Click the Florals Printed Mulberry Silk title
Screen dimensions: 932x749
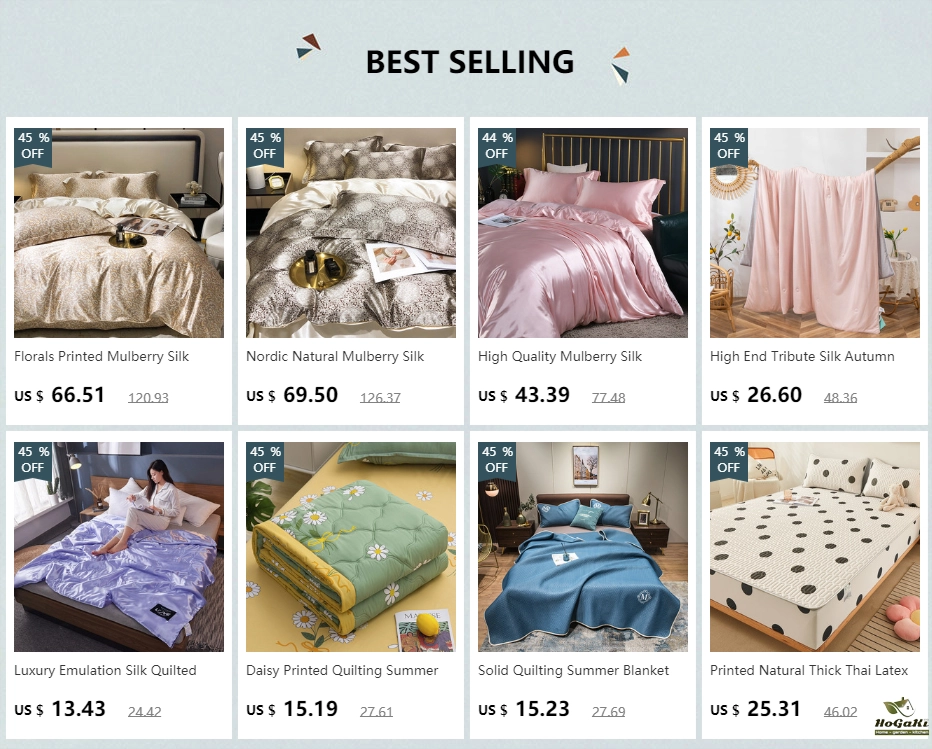click(102, 357)
